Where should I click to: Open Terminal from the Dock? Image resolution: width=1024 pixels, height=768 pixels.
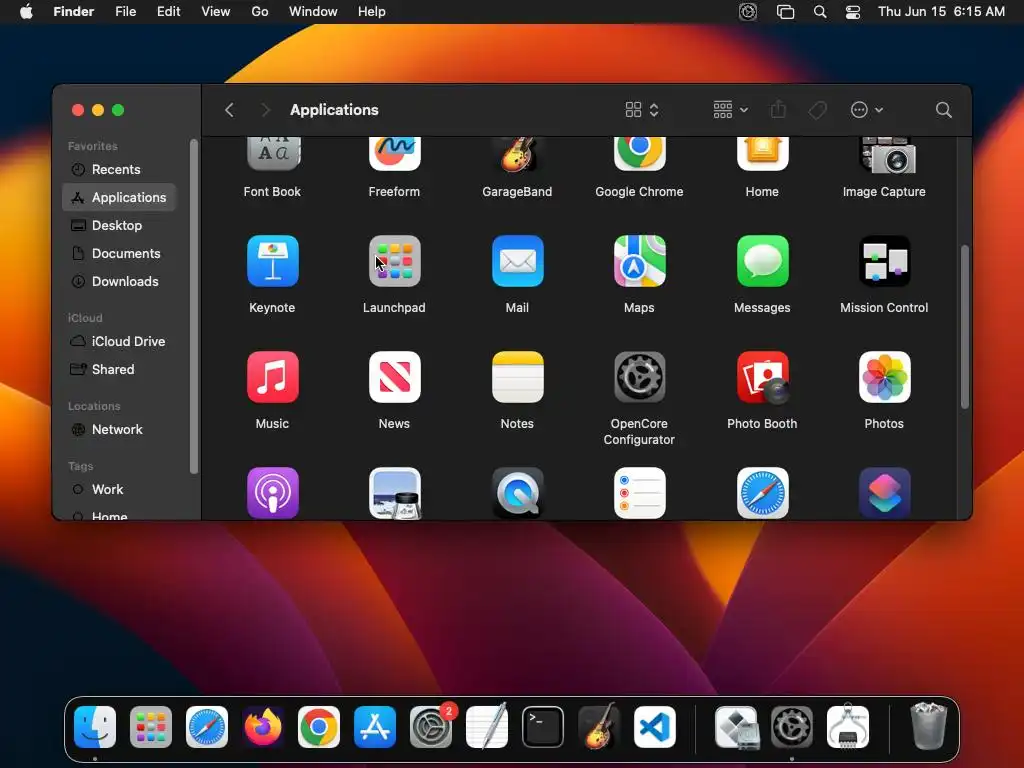click(543, 727)
